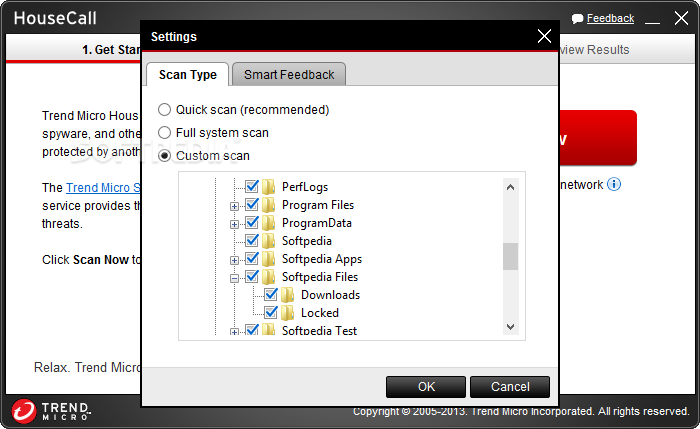Open the Smart Feedback tab
The height and width of the screenshot is (429, 700).
289,75
